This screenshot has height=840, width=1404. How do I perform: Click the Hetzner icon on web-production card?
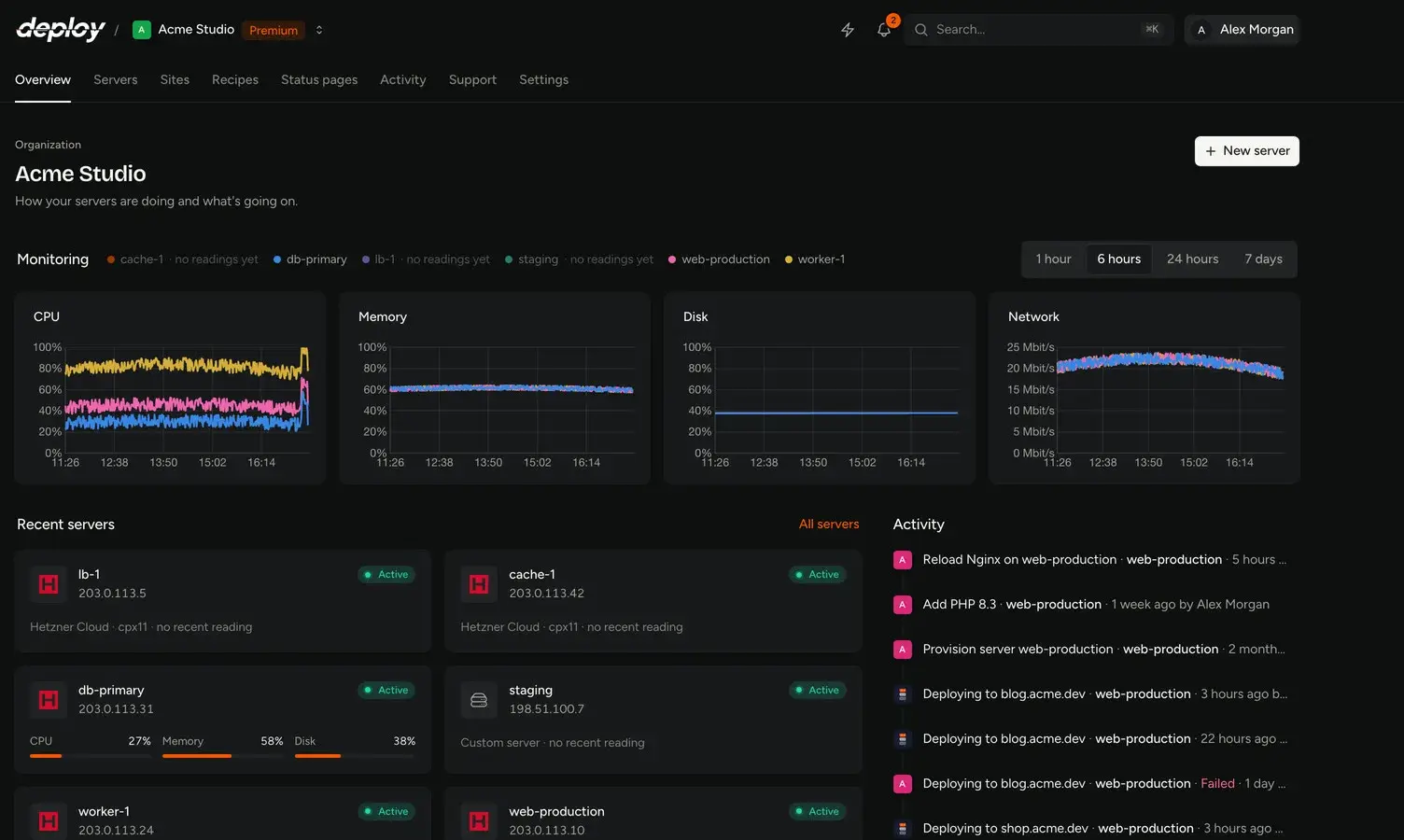479,821
